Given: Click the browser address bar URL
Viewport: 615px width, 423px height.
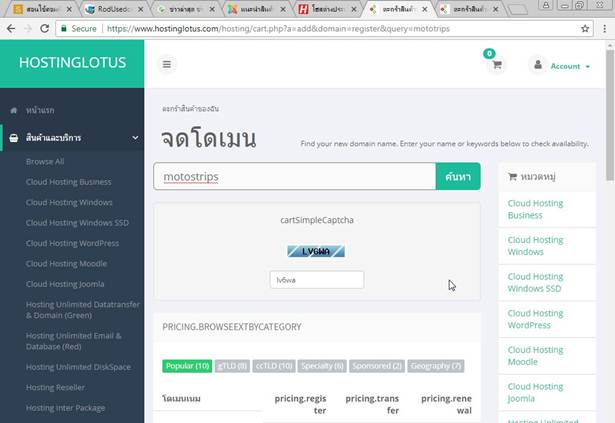Looking at the screenshot, I should click(278, 29).
